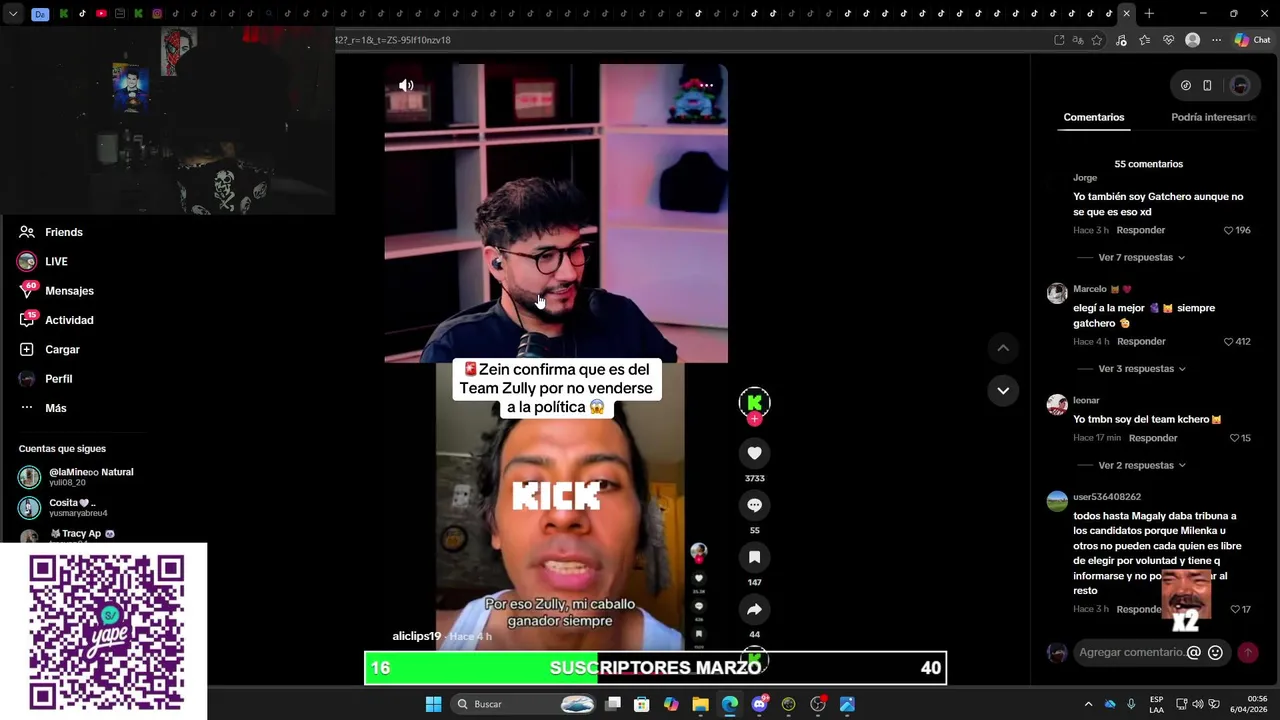Screen dimensions: 1280x720
Task: Open page in app icon in address bar
Action: pos(1059,40)
